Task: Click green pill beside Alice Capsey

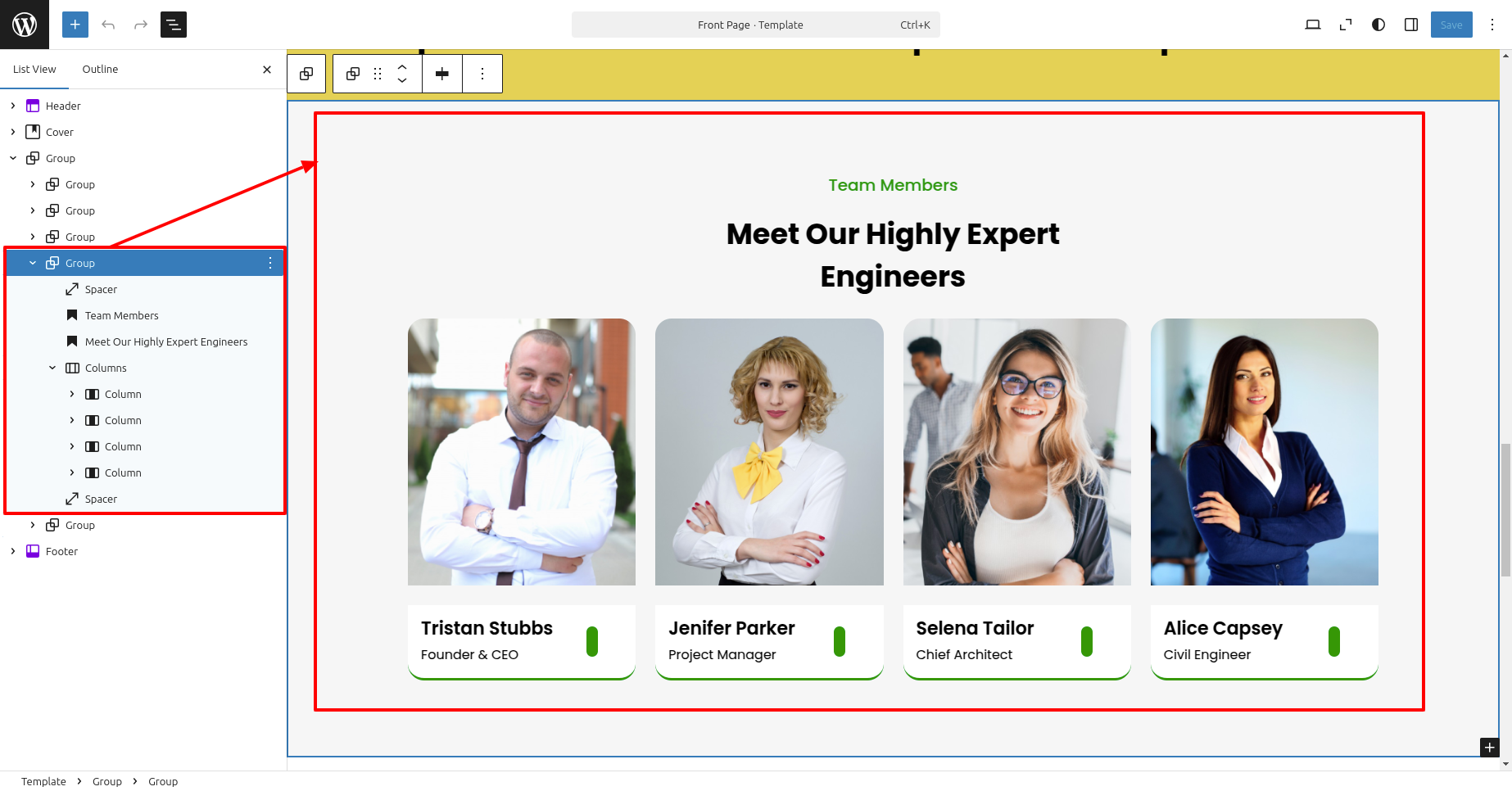Action: point(1334,641)
